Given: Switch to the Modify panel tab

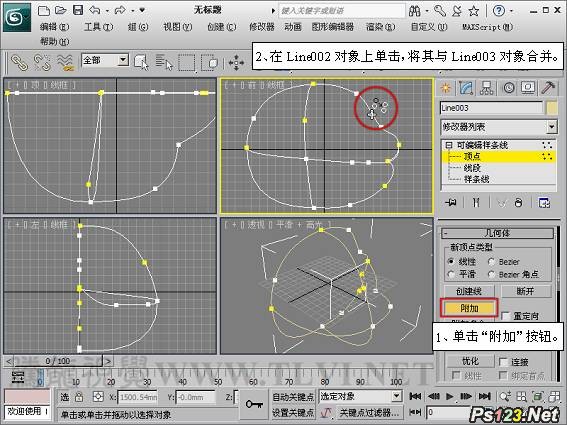Looking at the screenshot, I should [466, 88].
